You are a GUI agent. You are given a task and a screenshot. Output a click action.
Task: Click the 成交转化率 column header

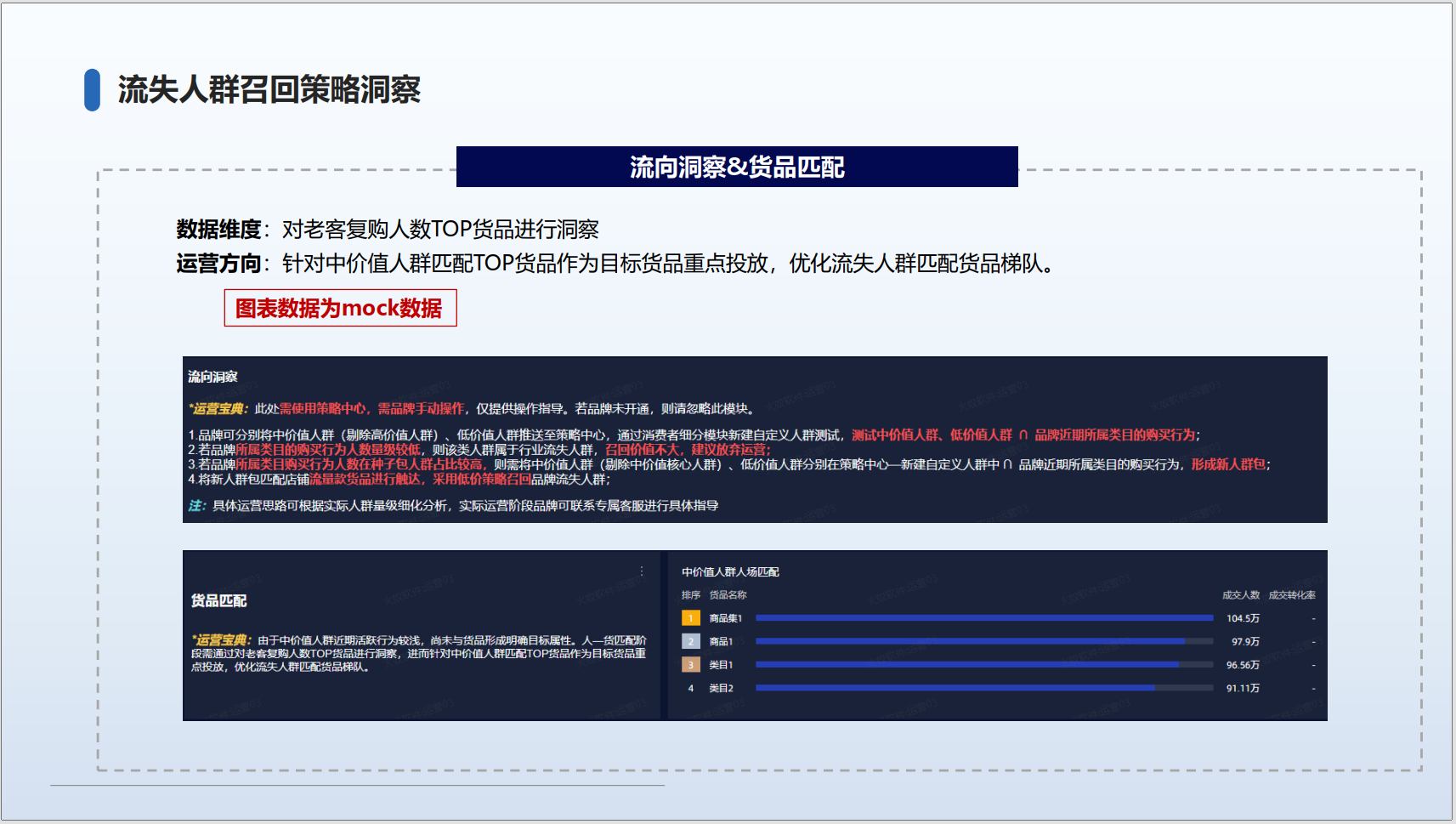click(x=1292, y=595)
